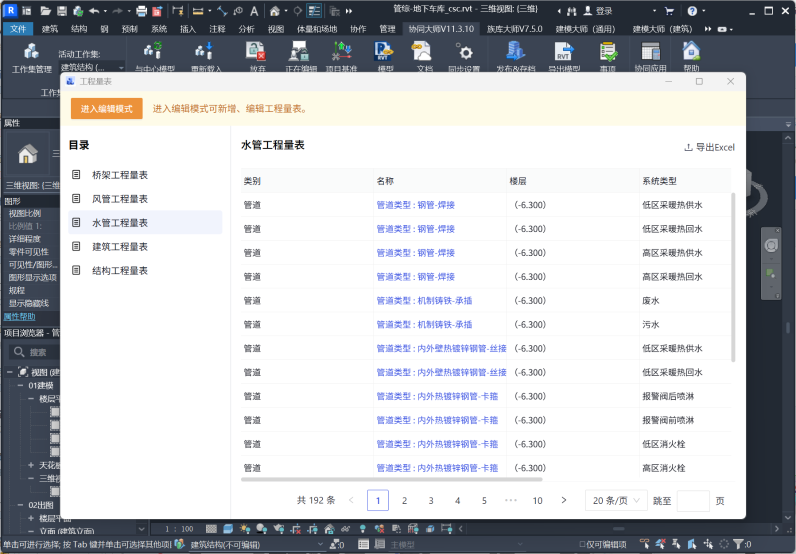Click the 进入编辑模式 orange button
This screenshot has width=796, height=554.
tap(107, 108)
